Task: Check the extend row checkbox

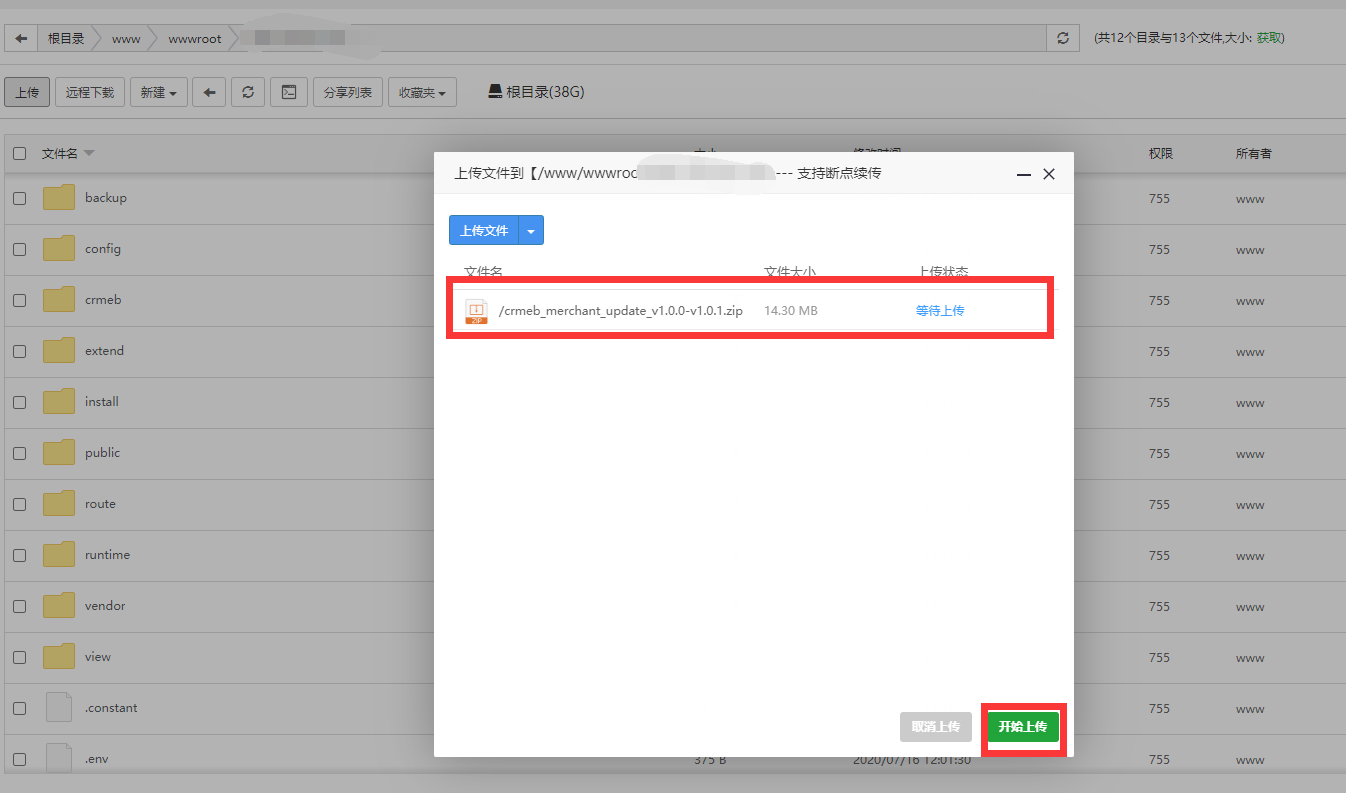Action: coord(19,351)
